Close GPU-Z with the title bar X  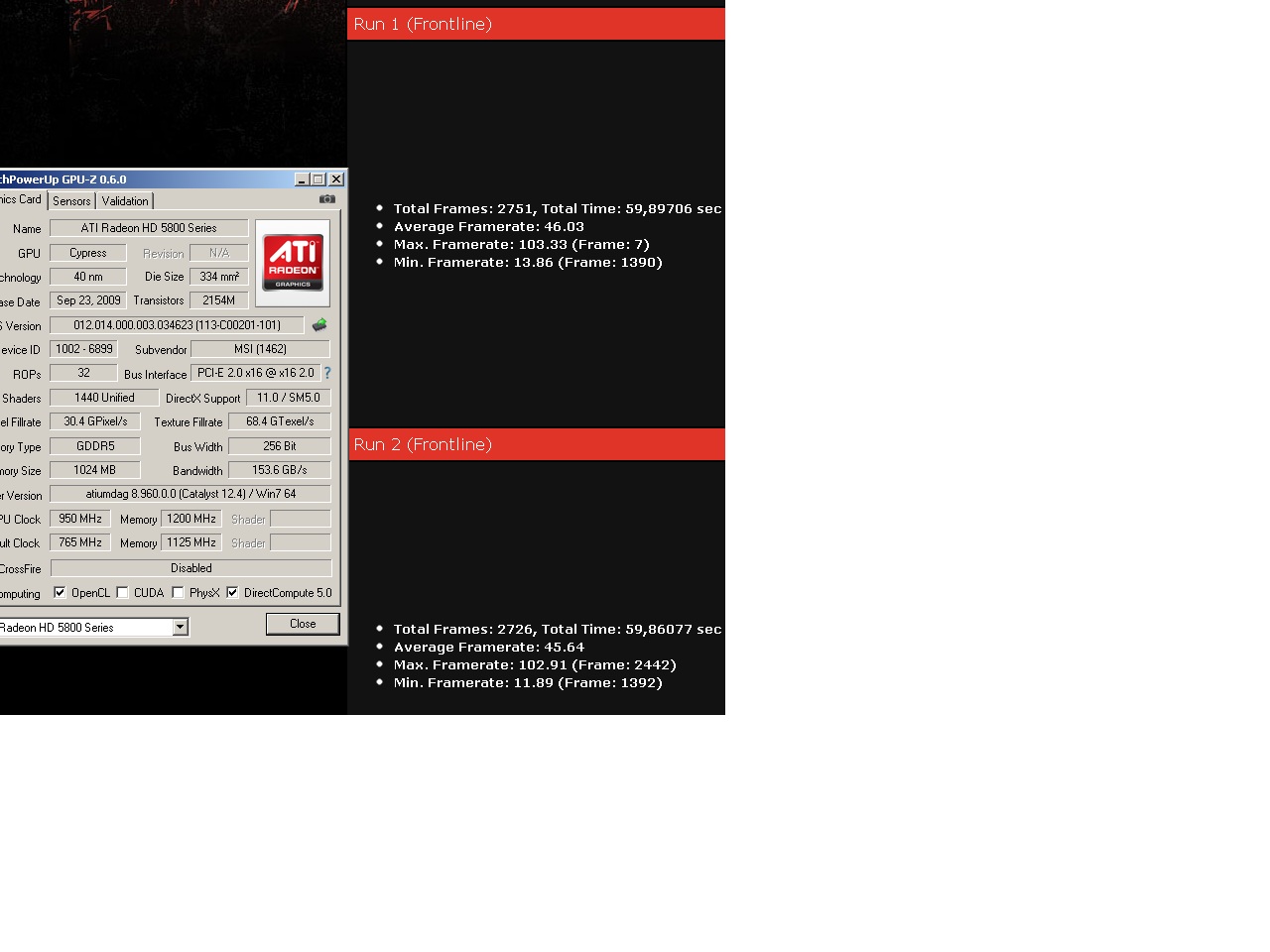(336, 179)
